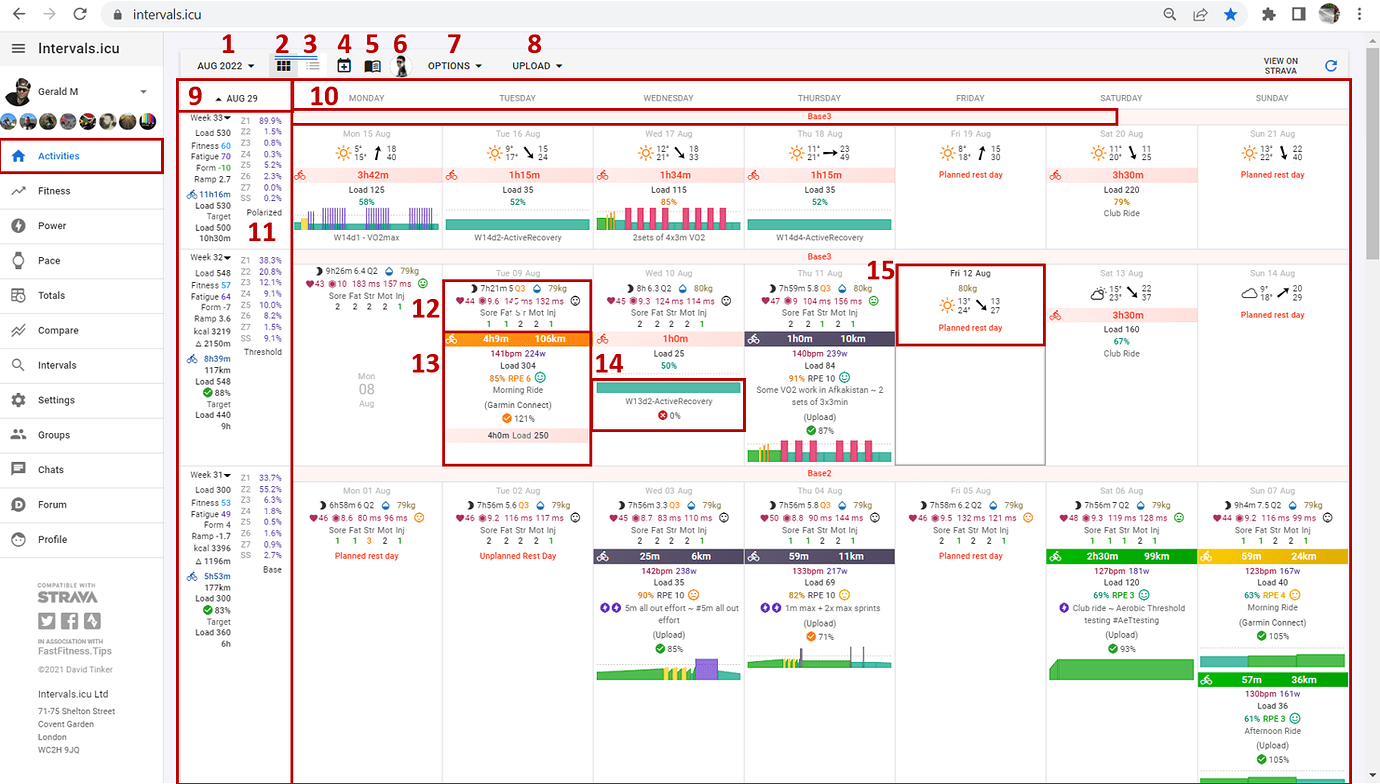Open the AUG 2022 month dropdown

tap(223, 64)
